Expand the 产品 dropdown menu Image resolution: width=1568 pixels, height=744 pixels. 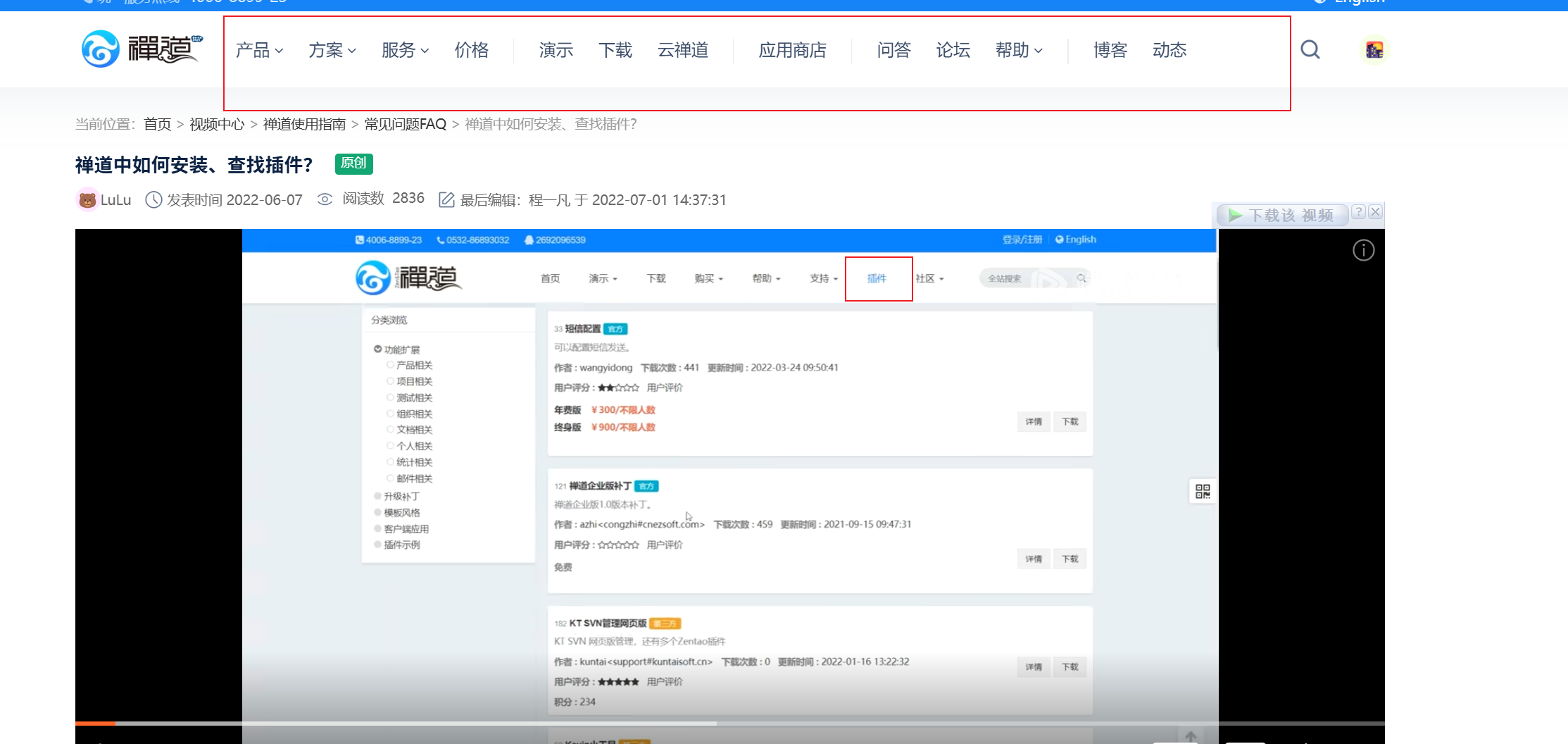point(259,50)
